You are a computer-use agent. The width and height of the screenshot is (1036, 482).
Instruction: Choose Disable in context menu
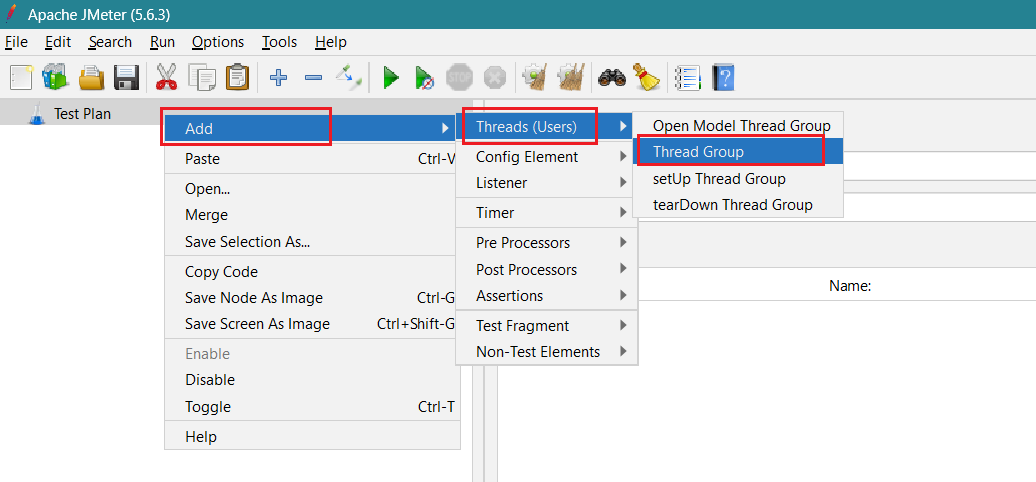311,380
